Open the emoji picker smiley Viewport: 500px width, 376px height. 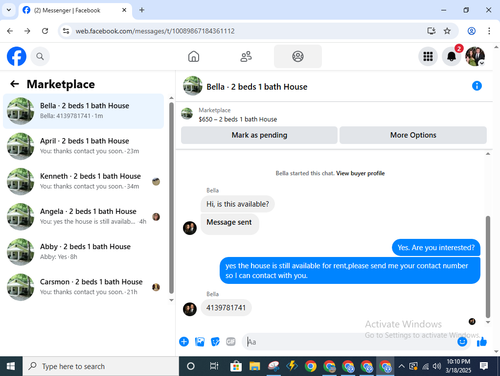coord(462,342)
